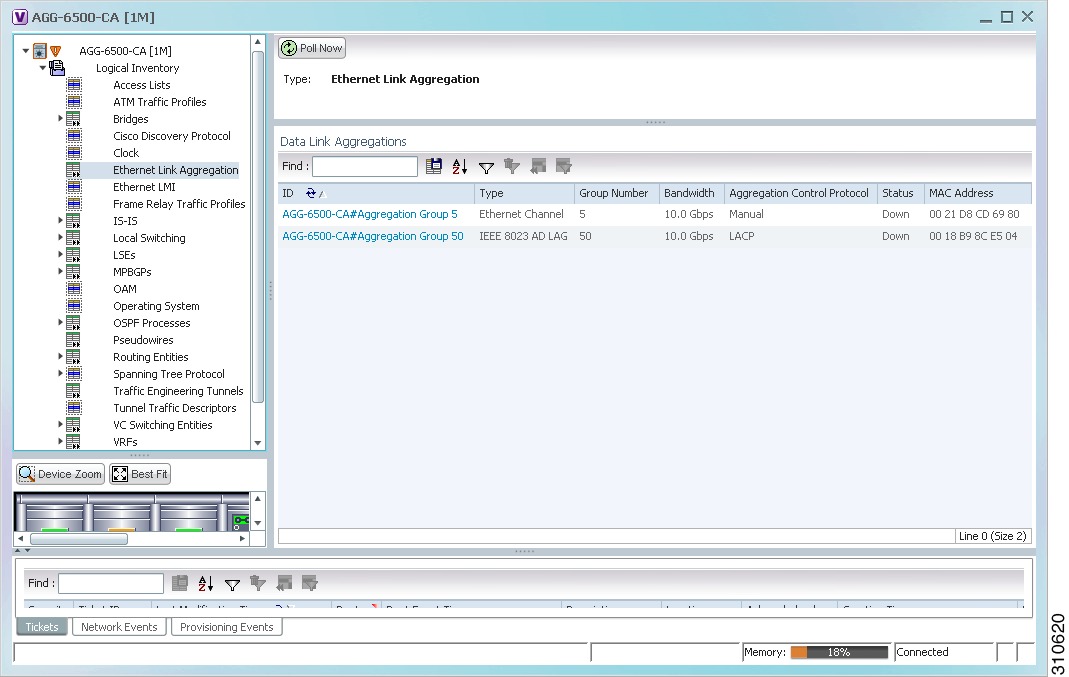Click export icon in the tickets pane toolbar
1069x677 pixels.
(x=180, y=583)
